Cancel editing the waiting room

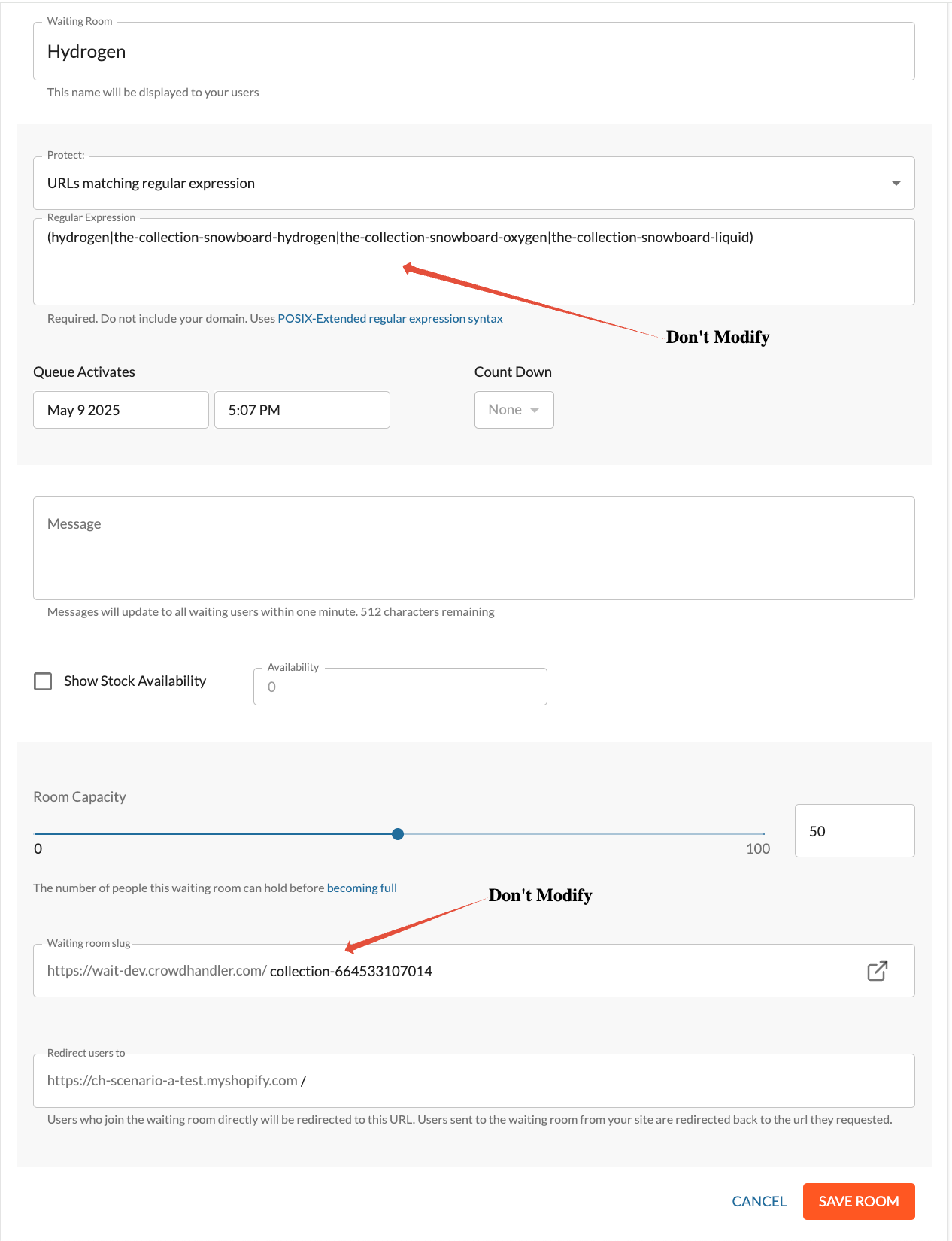pos(759,1201)
